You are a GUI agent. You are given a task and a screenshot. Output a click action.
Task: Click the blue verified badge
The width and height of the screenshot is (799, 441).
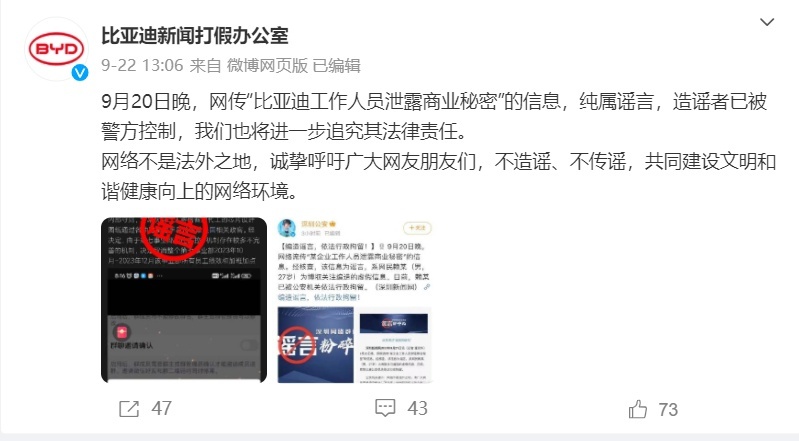pos(79,73)
